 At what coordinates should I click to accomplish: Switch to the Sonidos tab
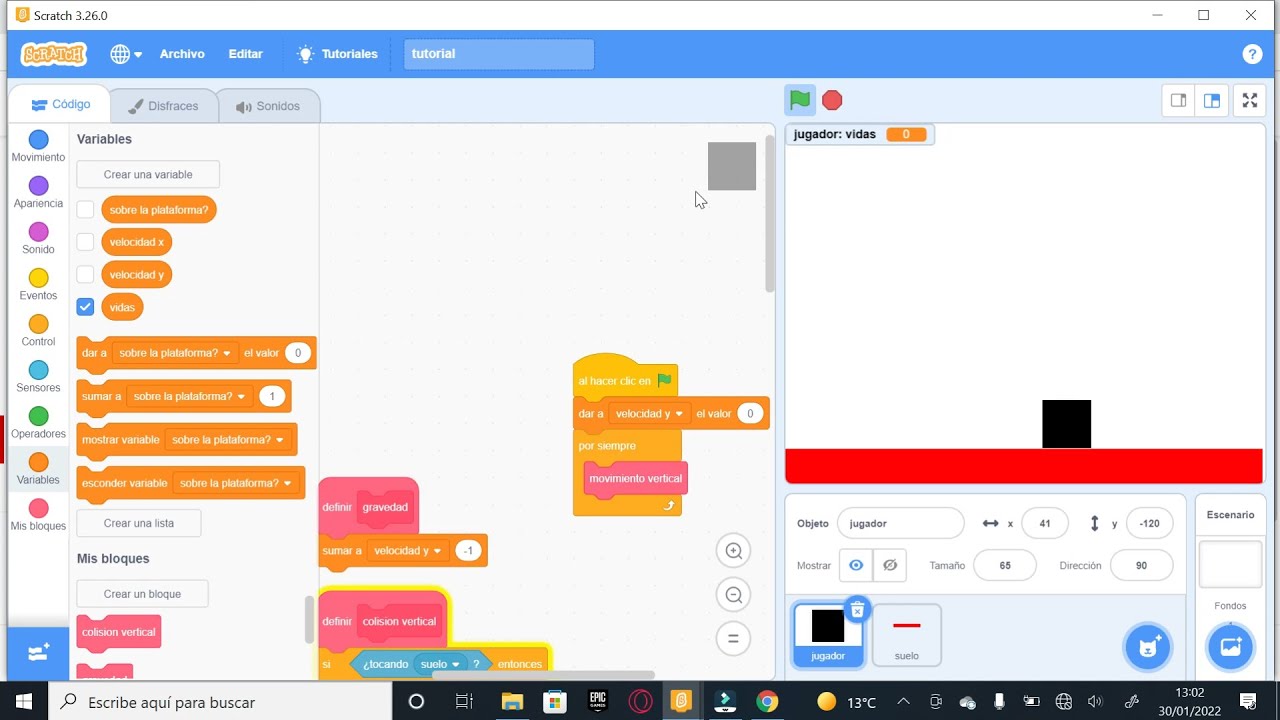coord(268,106)
